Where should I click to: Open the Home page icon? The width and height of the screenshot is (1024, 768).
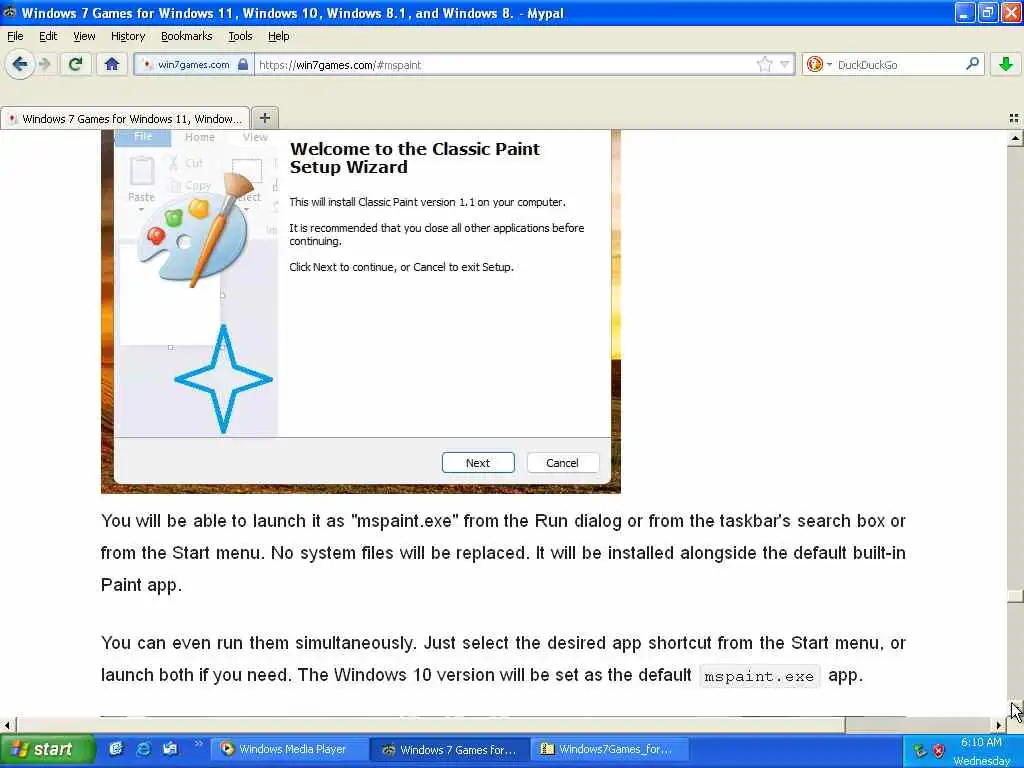[x=112, y=64]
